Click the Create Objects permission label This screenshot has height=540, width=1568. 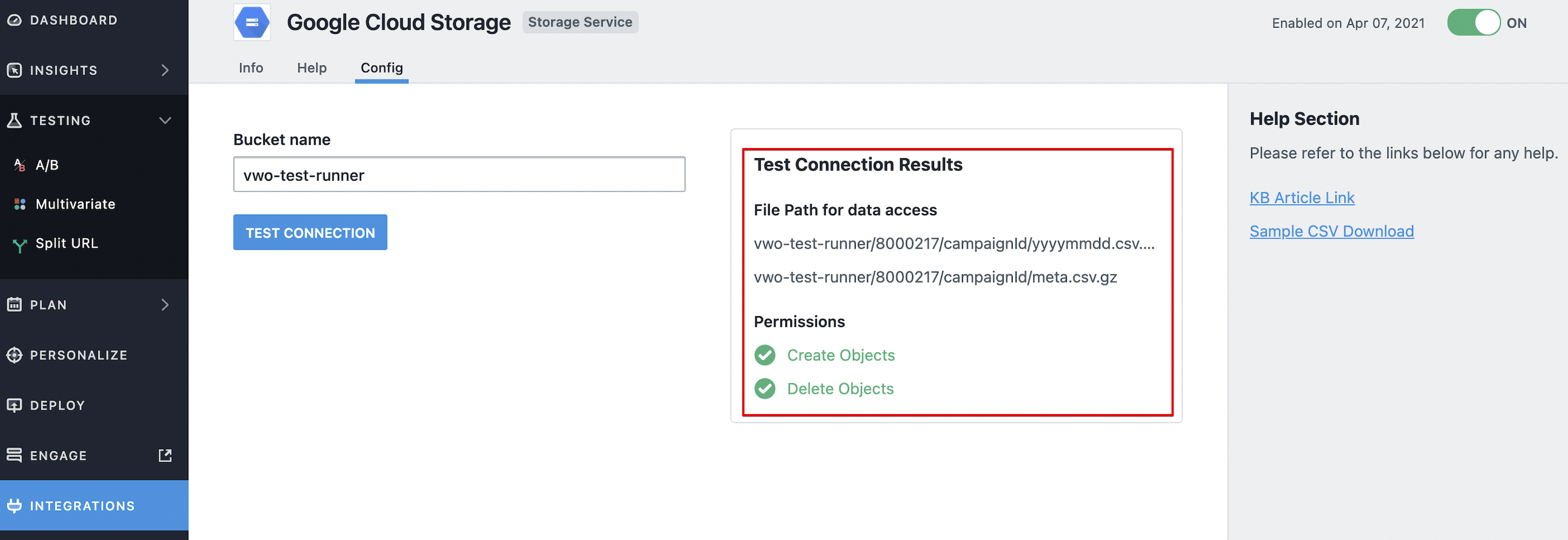(840, 355)
